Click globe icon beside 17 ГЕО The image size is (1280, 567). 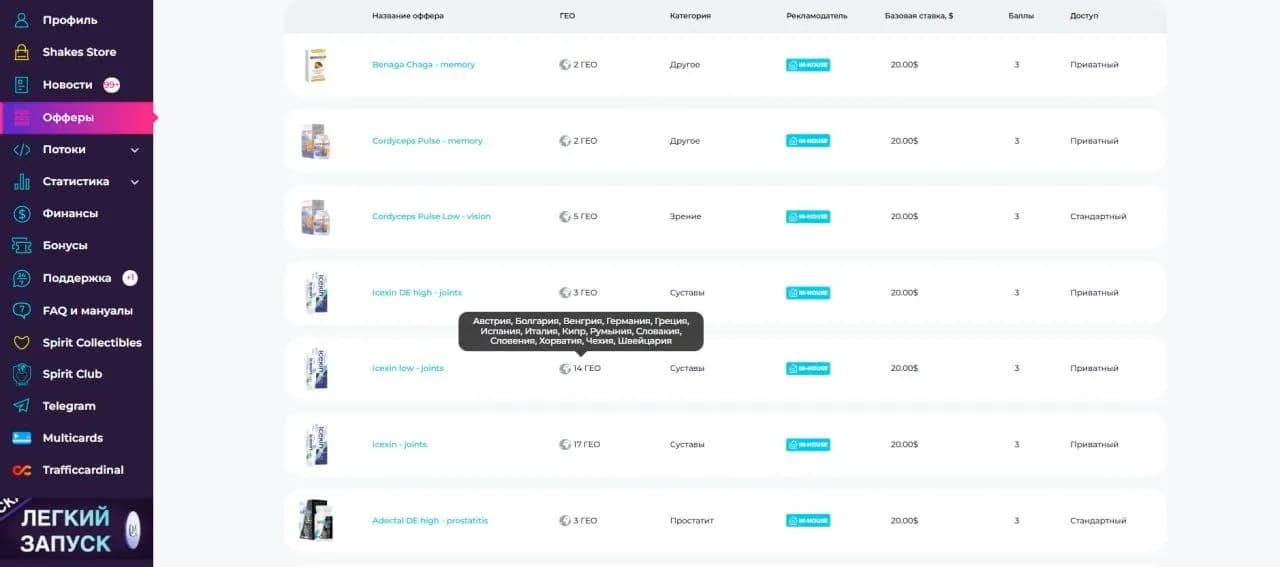click(x=565, y=444)
